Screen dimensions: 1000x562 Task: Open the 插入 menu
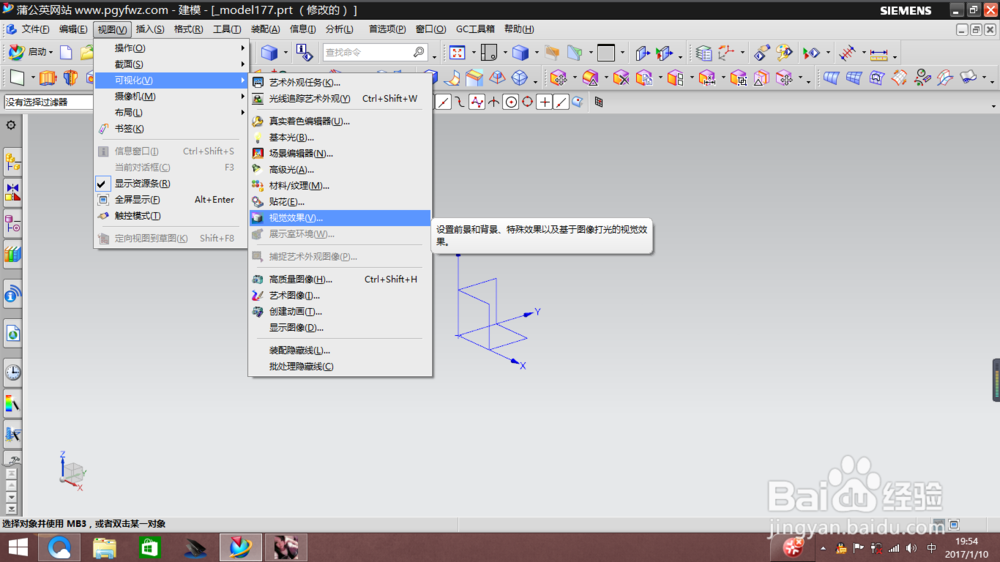click(150, 29)
